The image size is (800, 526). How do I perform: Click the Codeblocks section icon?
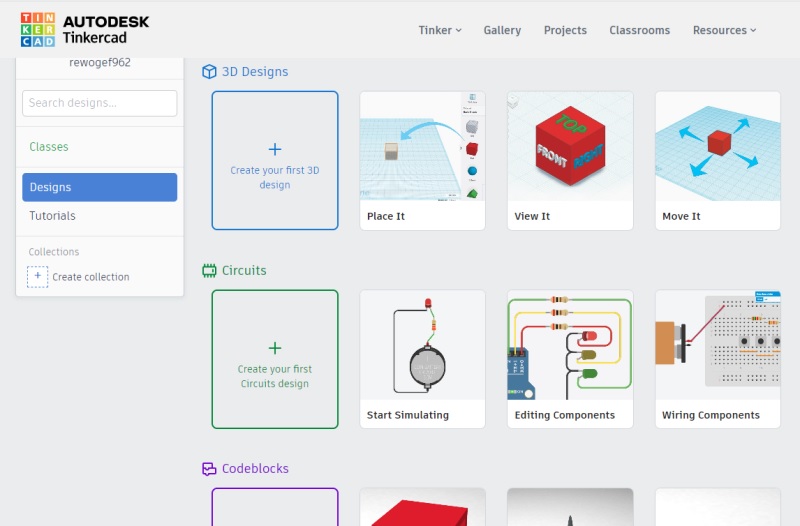coord(209,468)
